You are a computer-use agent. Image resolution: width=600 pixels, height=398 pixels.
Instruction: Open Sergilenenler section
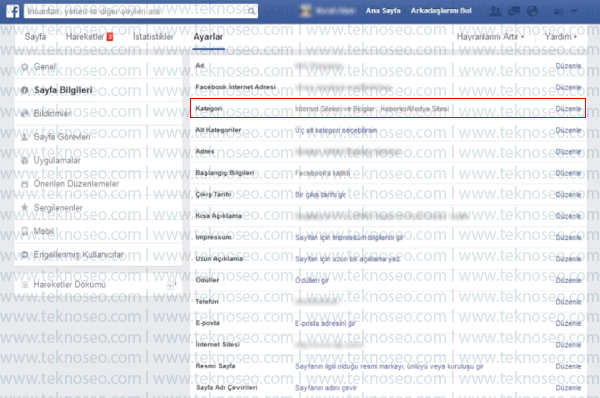98,208
